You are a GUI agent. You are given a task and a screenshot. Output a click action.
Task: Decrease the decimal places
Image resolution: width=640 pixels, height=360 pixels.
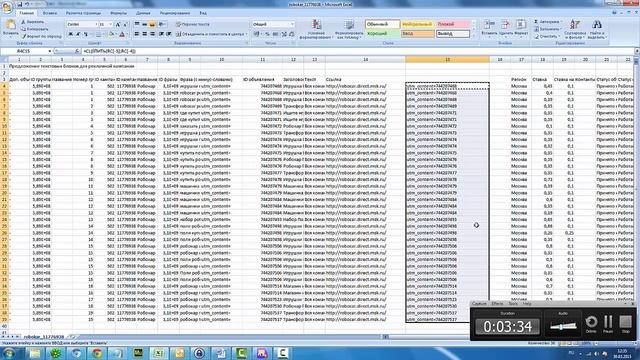291,34
